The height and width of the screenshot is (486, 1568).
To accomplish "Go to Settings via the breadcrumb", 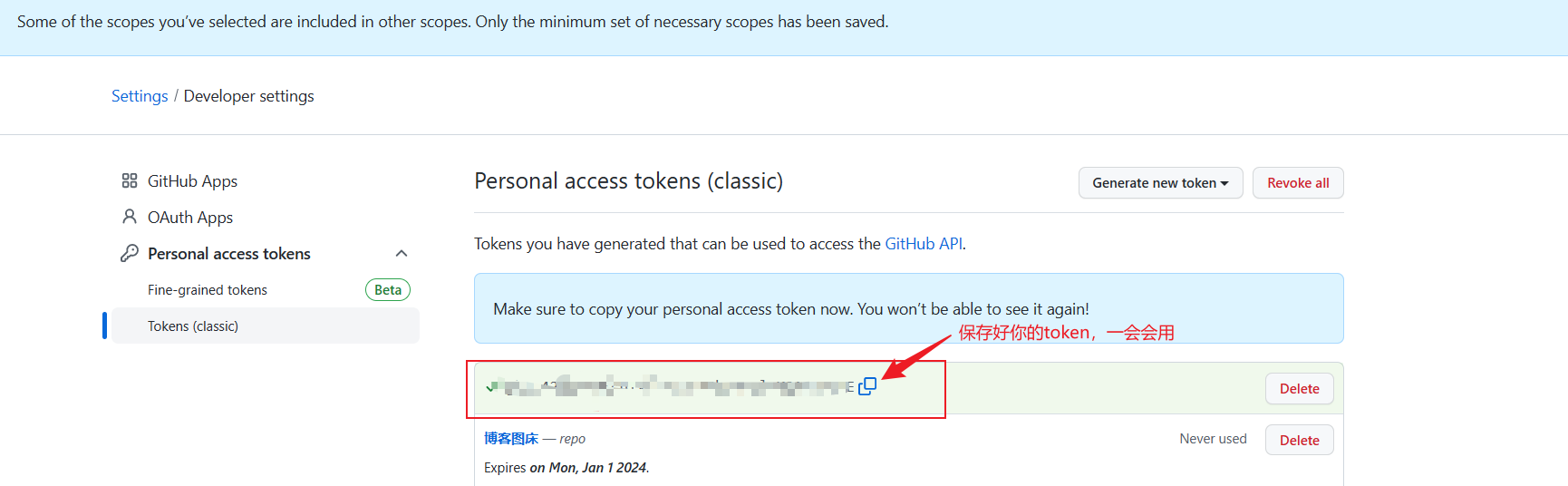I will click(x=140, y=96).
